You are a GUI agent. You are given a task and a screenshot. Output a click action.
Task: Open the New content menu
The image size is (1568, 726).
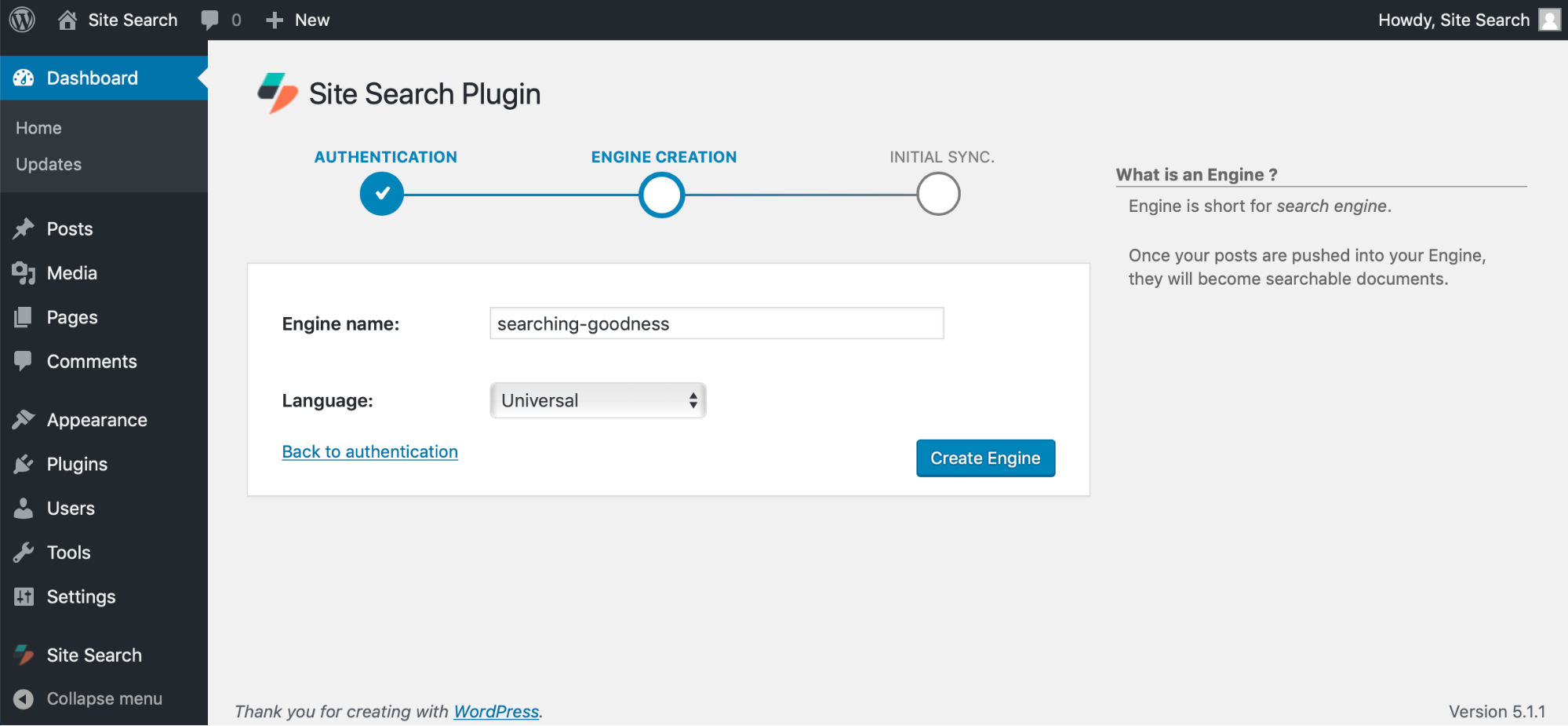tap(298, 20)
